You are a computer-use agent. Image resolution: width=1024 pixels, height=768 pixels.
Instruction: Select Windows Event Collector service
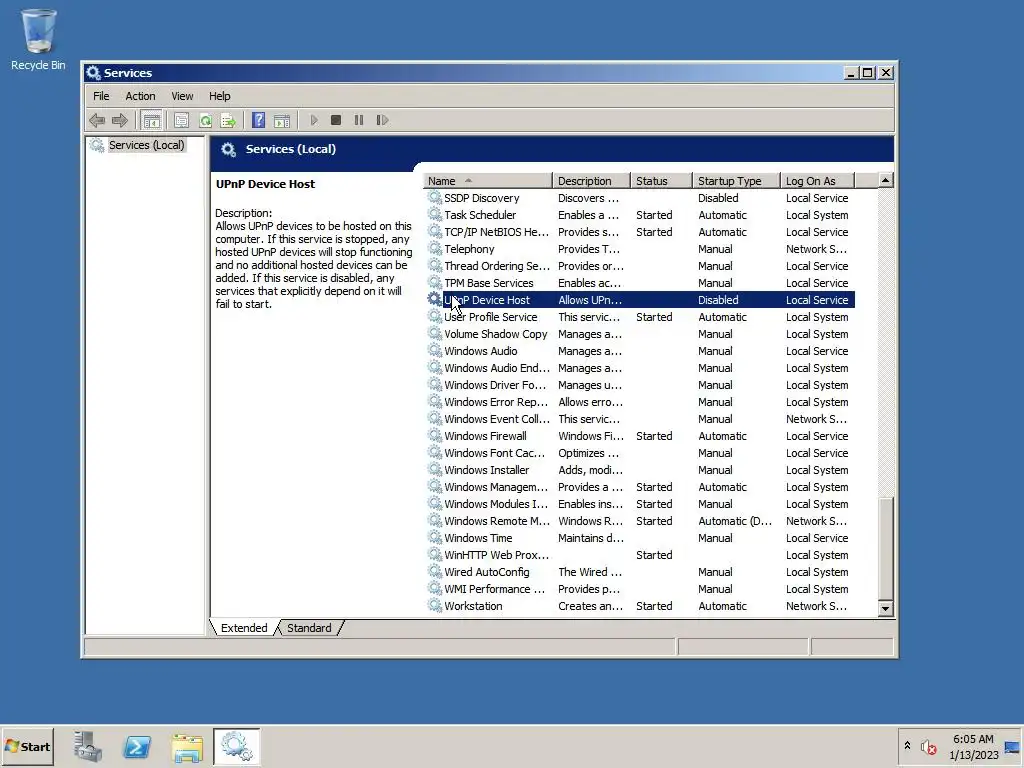pos(639,419)
